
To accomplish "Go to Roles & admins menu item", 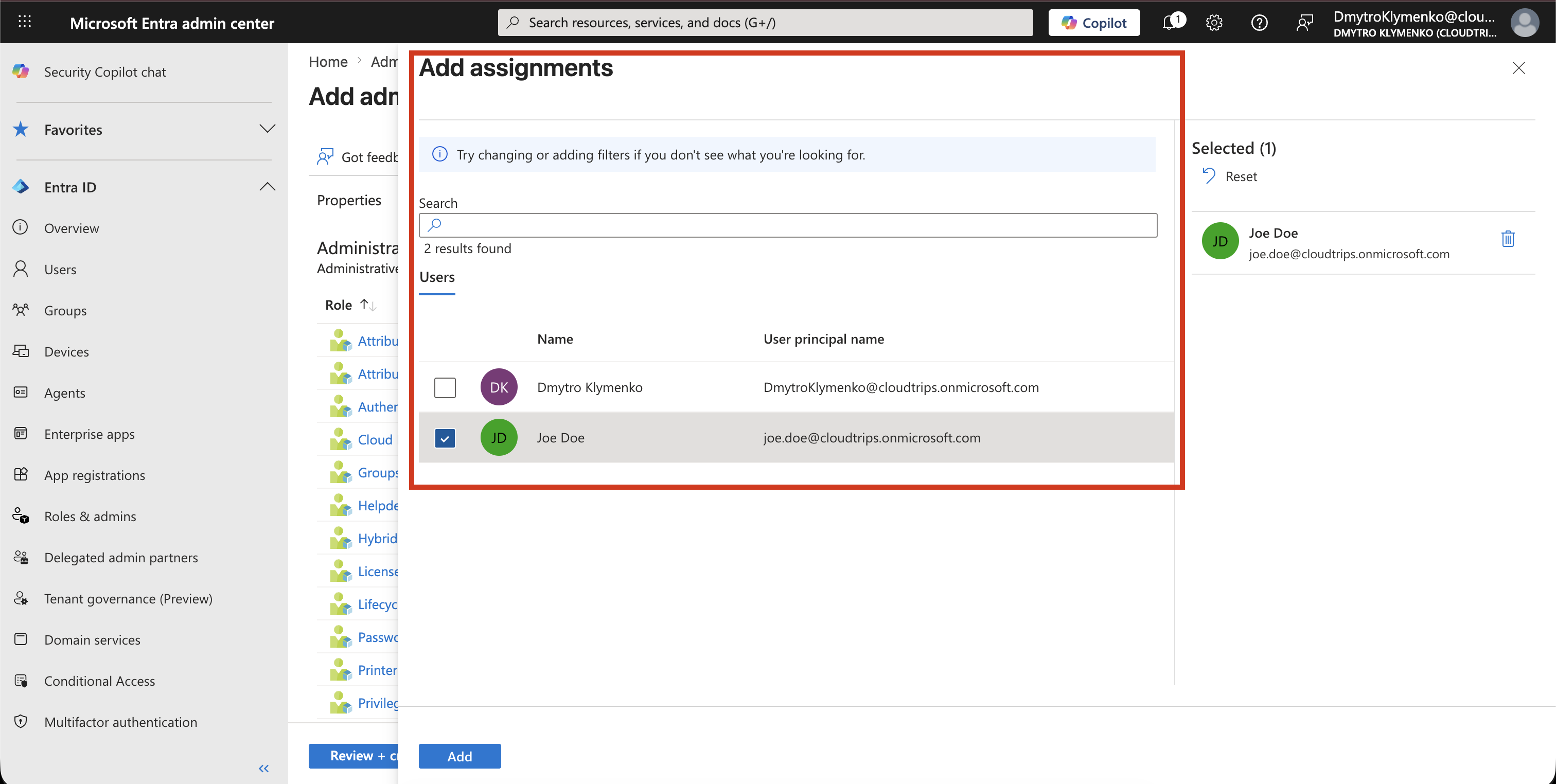I will tap(90, 516).
